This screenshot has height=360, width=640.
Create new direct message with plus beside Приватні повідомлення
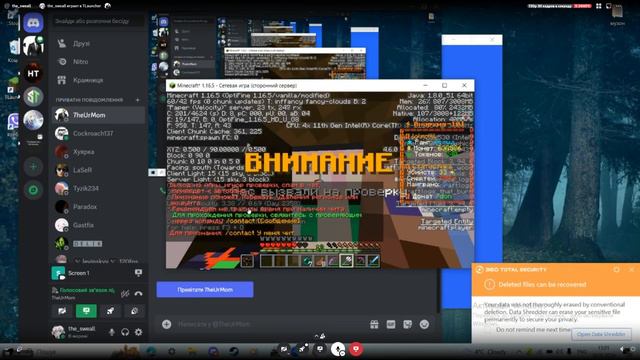coord(138,100)
